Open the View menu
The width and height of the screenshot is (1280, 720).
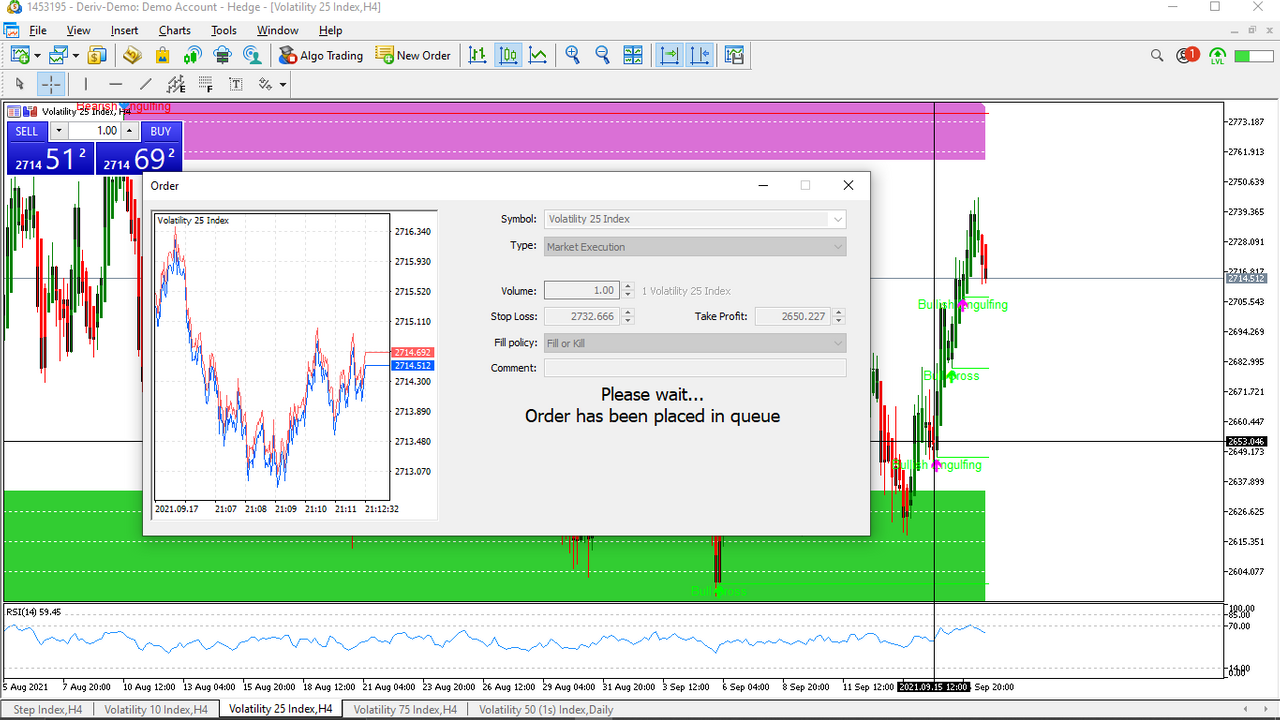click(78, 30)
